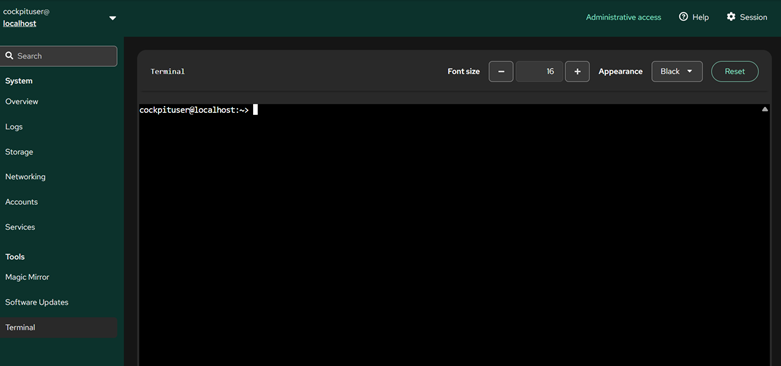The height and width of the screenshot is (366, 781).
Task: Click the Tools section heading
Action: [x=15, y=257]
